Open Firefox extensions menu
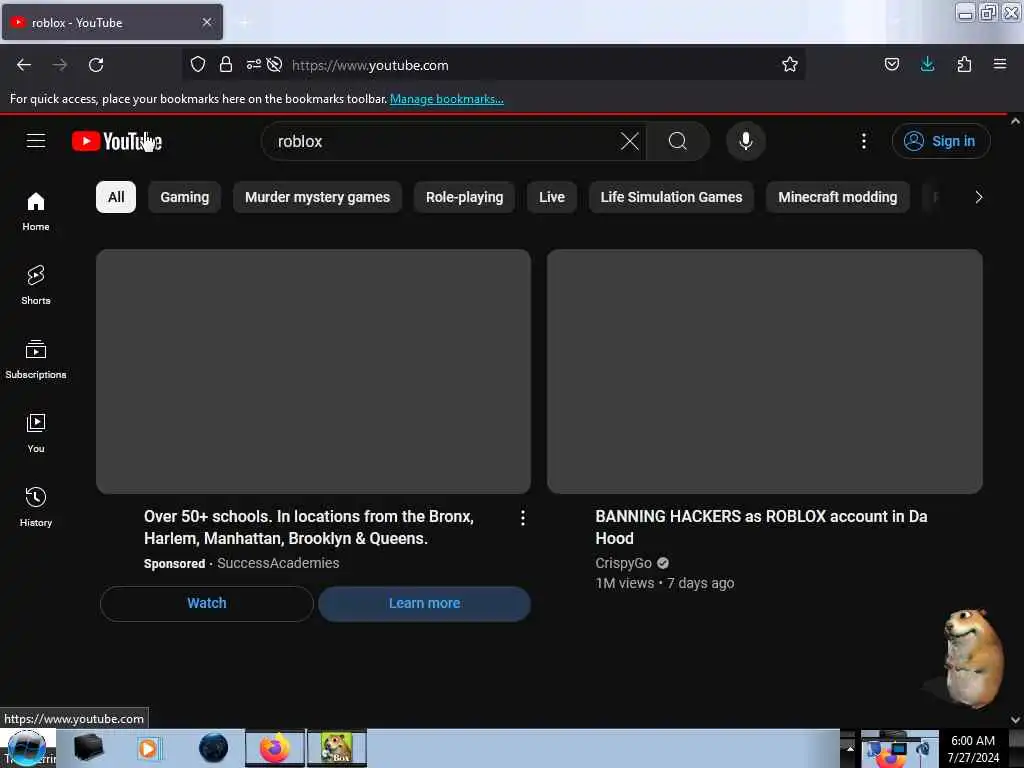 (x=964, y=64)
